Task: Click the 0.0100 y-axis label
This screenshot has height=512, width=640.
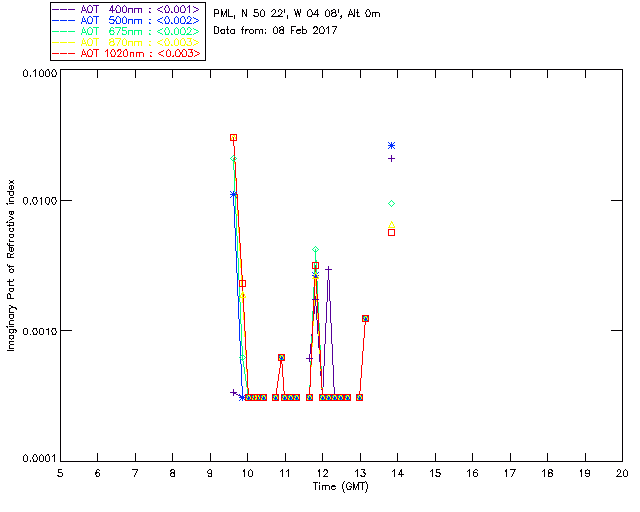Action: 40,201
